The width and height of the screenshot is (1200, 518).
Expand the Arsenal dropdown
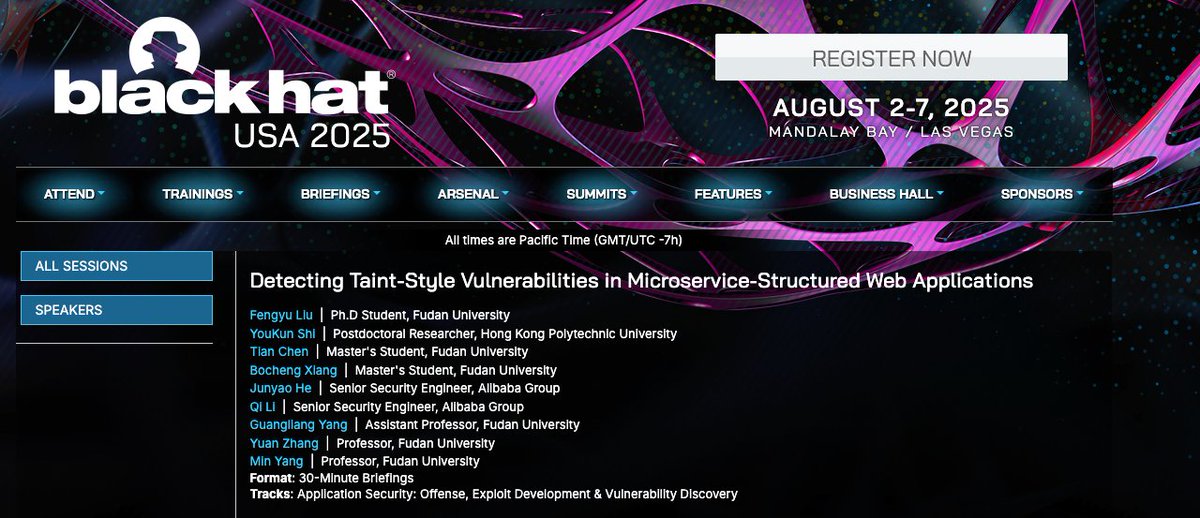coord(473,194)
